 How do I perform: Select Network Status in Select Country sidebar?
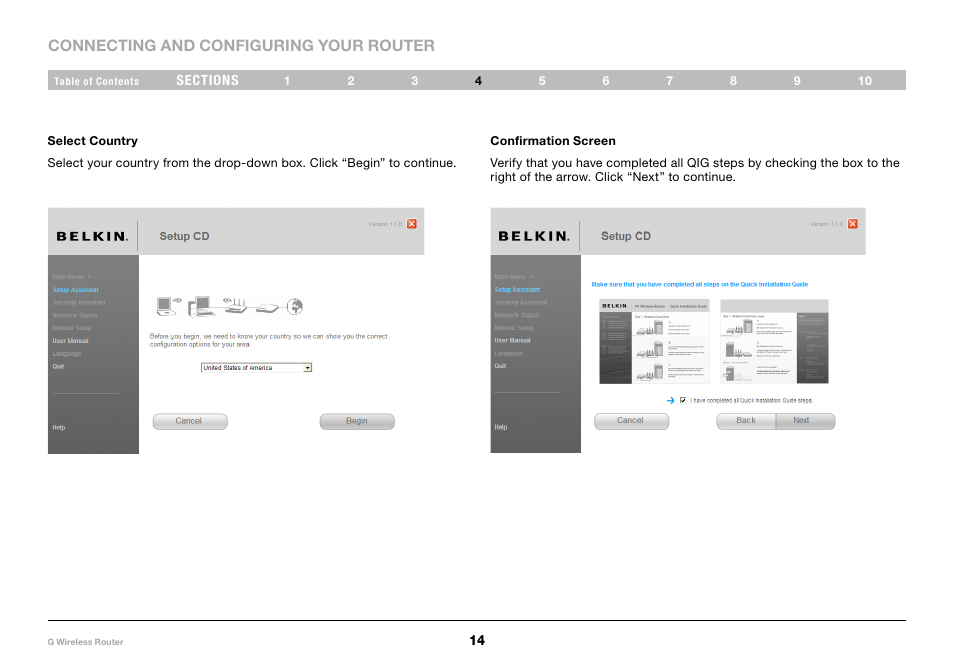[x=75, y=315]
